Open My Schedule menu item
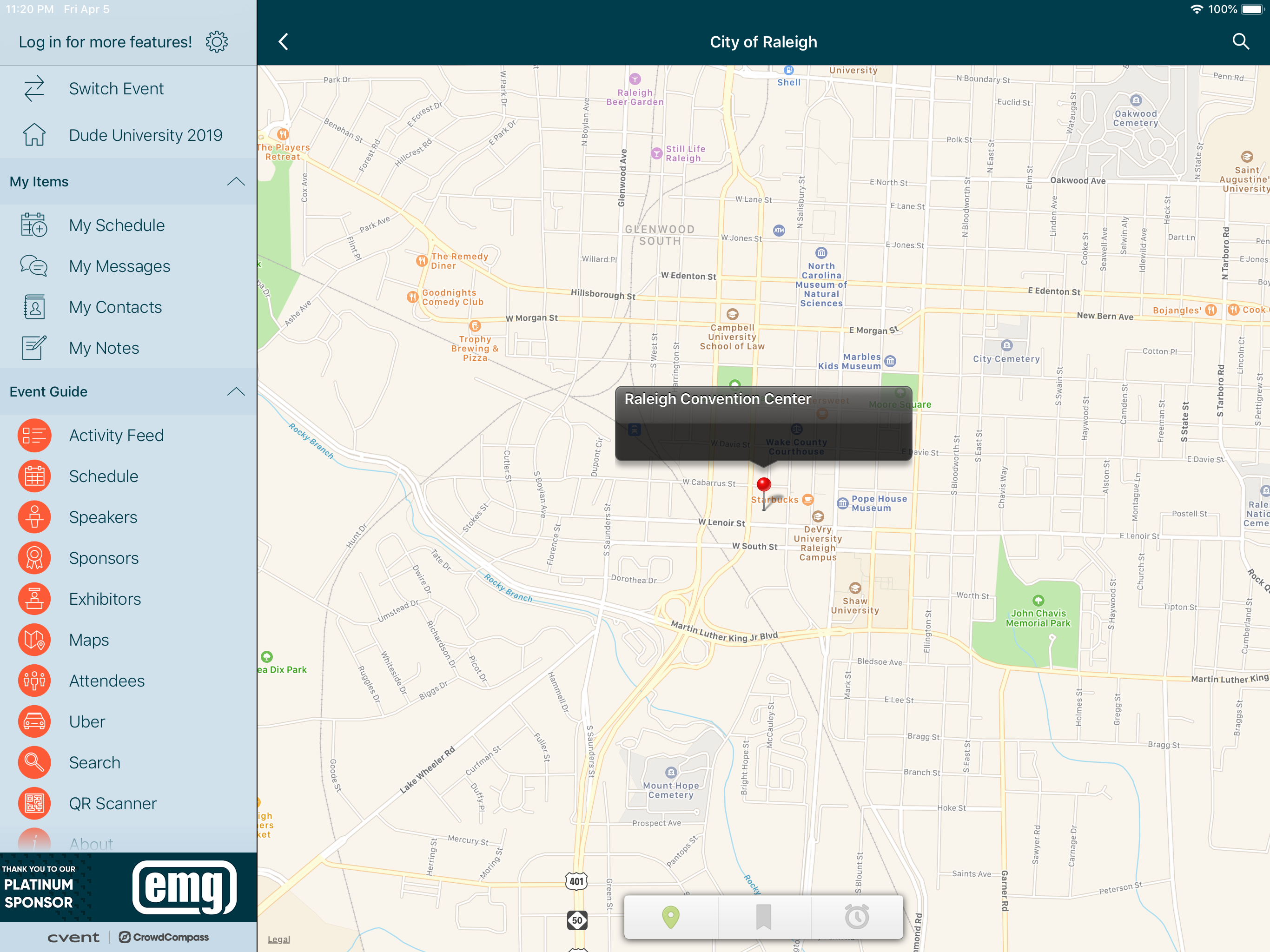The image size is (1270, 952). (x=117, y=225)
